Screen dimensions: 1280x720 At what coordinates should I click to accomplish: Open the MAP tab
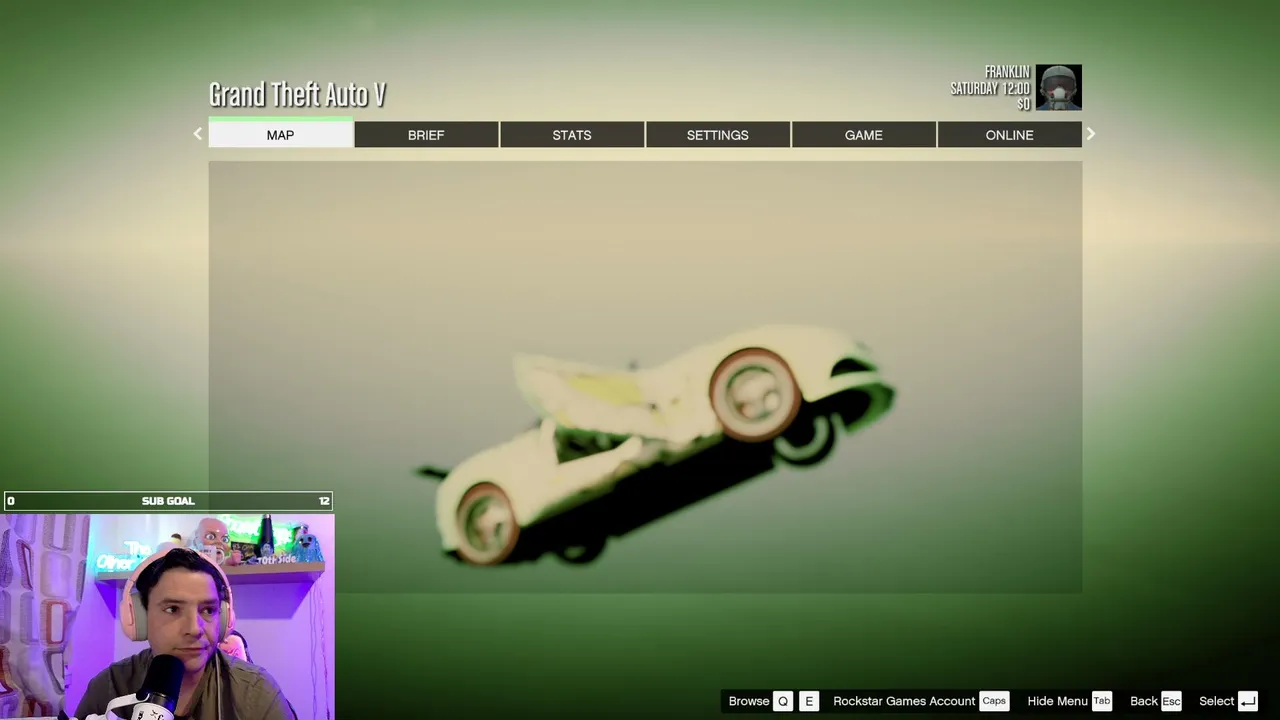point(281,135)
